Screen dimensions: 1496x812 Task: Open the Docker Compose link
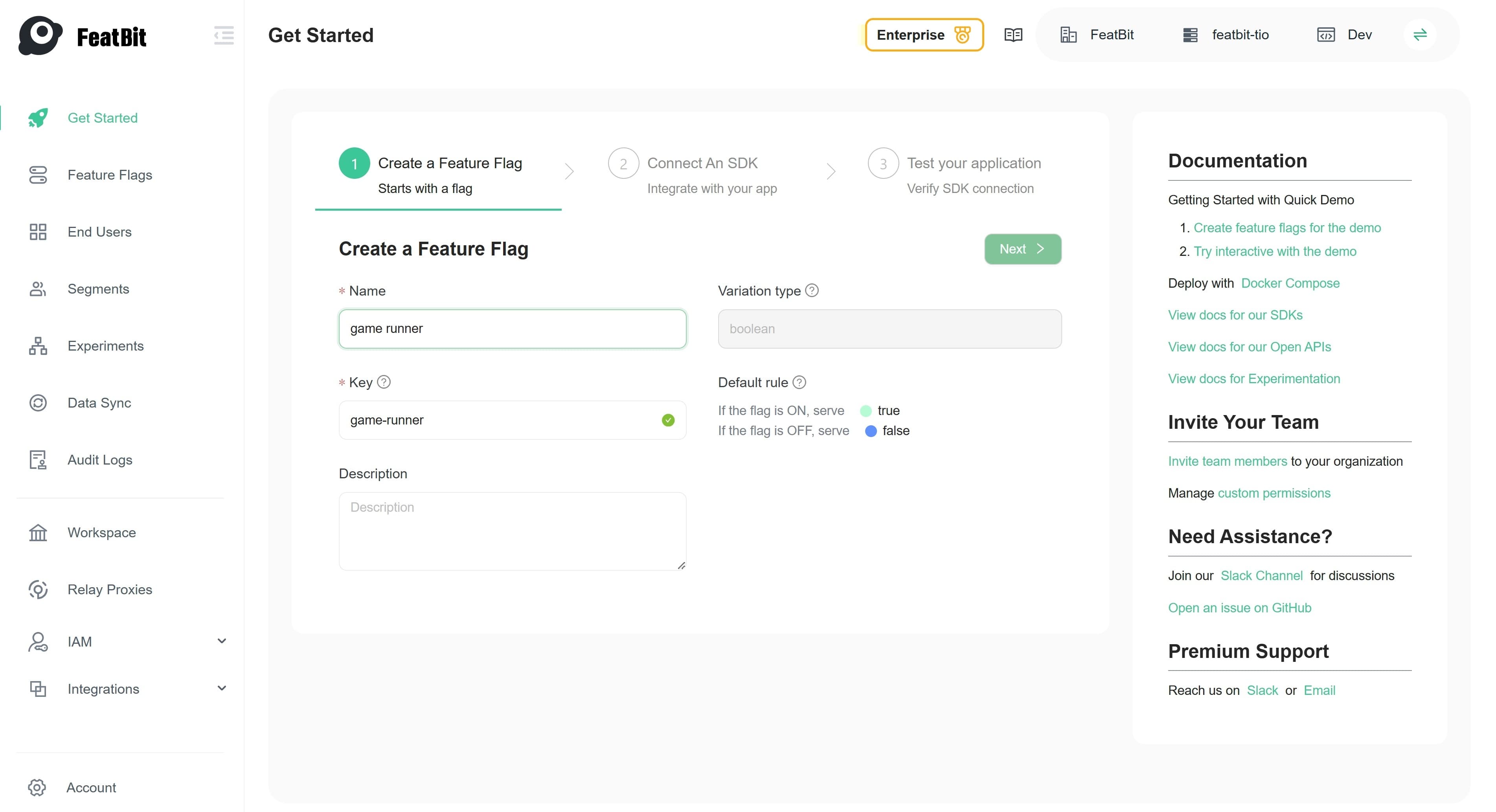pos(1290,283)
